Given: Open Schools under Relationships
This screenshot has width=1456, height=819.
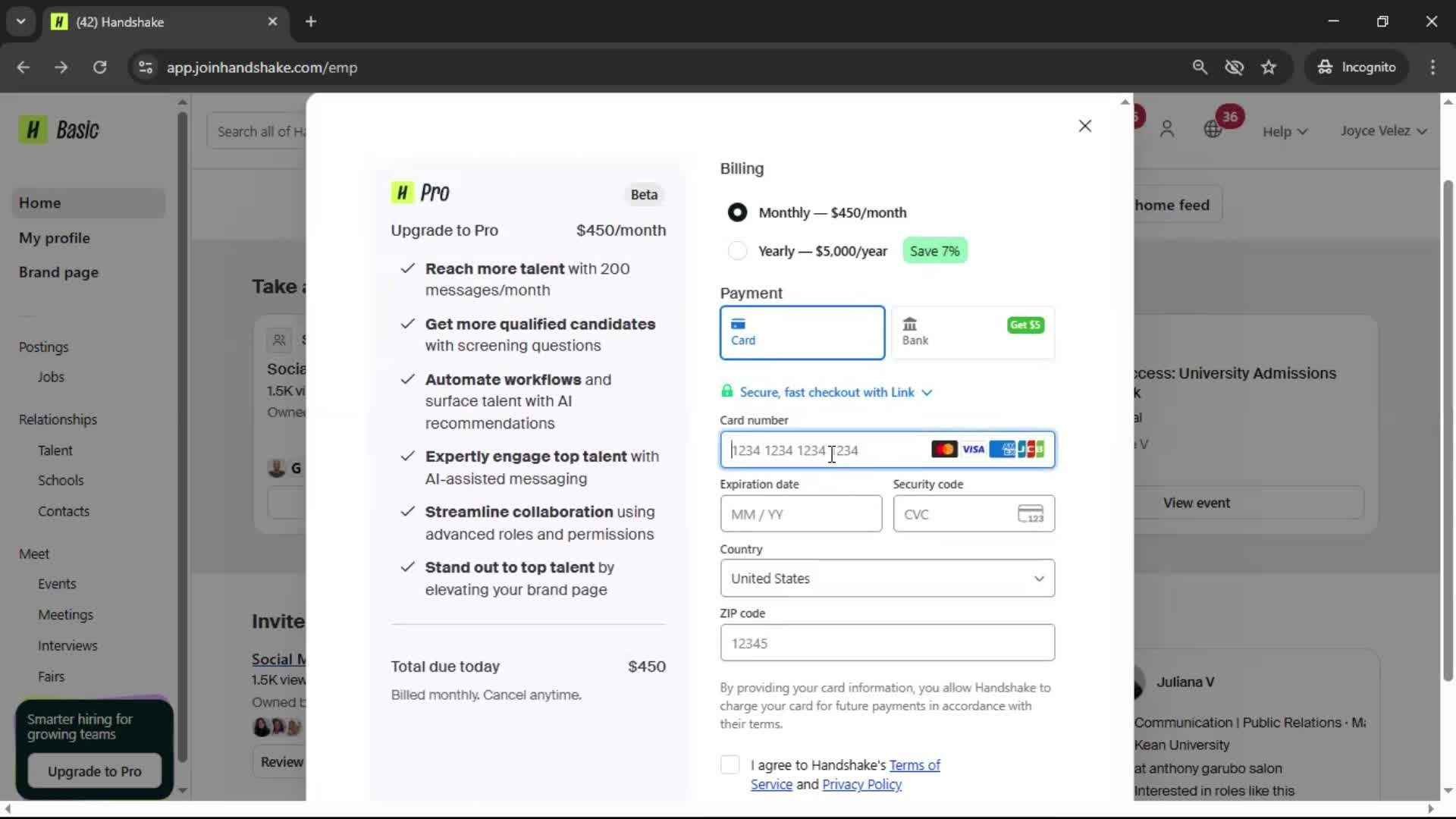Looking at the screenshot, I should [x=61, y=480].
